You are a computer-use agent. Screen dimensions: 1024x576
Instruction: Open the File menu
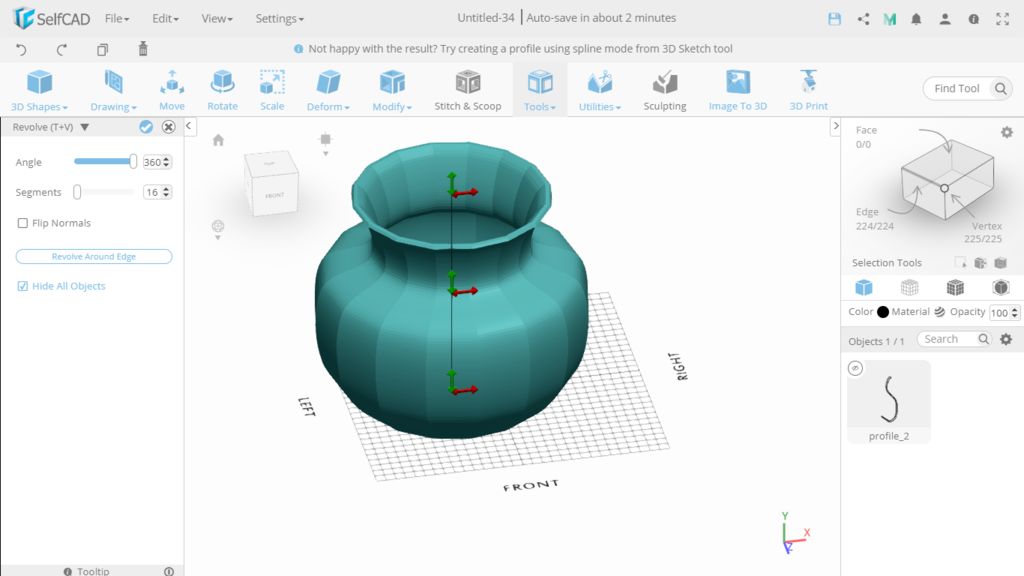[x=117, y=18]
